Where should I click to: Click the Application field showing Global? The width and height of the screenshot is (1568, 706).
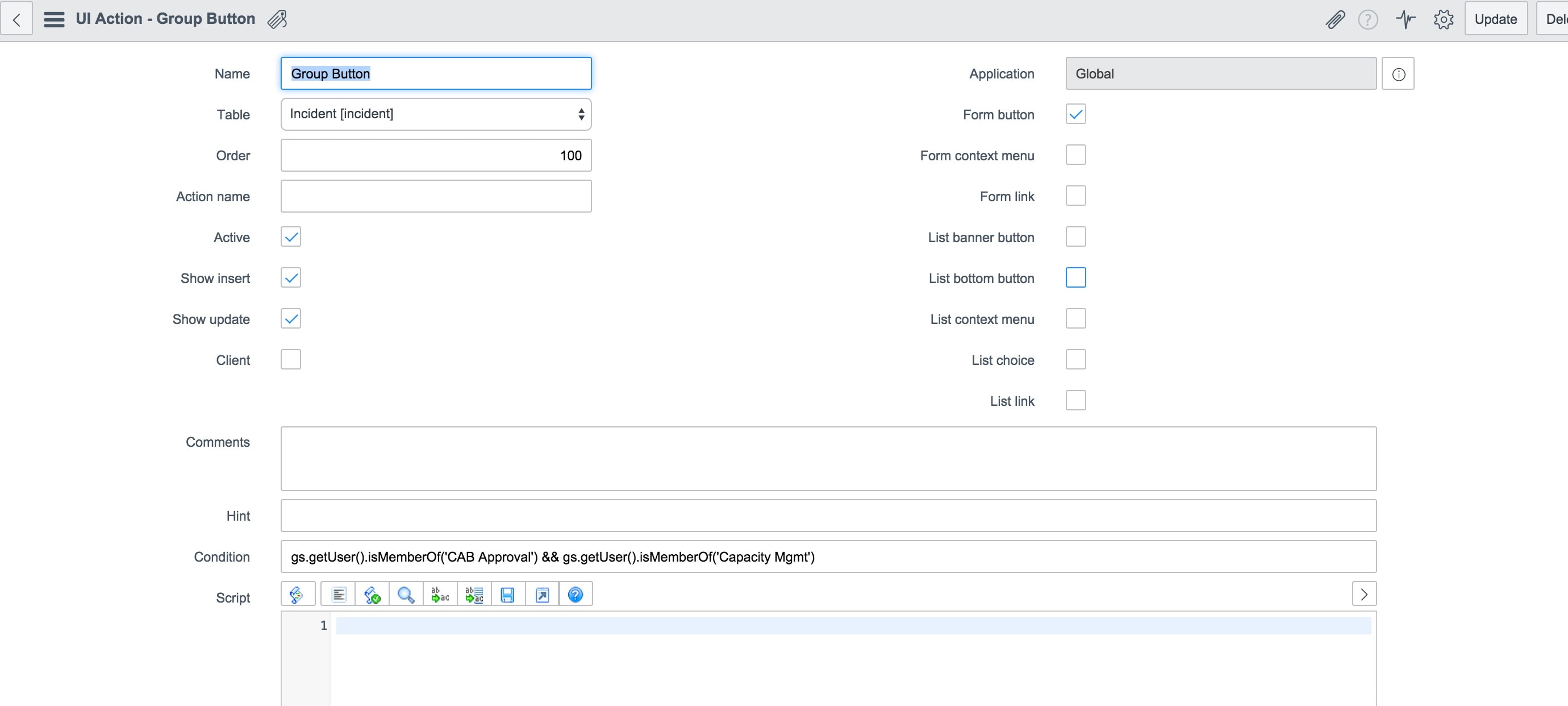click(x=1221, y=74)
